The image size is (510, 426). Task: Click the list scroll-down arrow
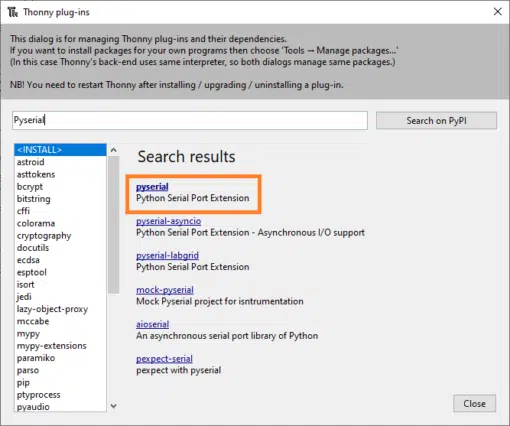click(x=114, y=406)
